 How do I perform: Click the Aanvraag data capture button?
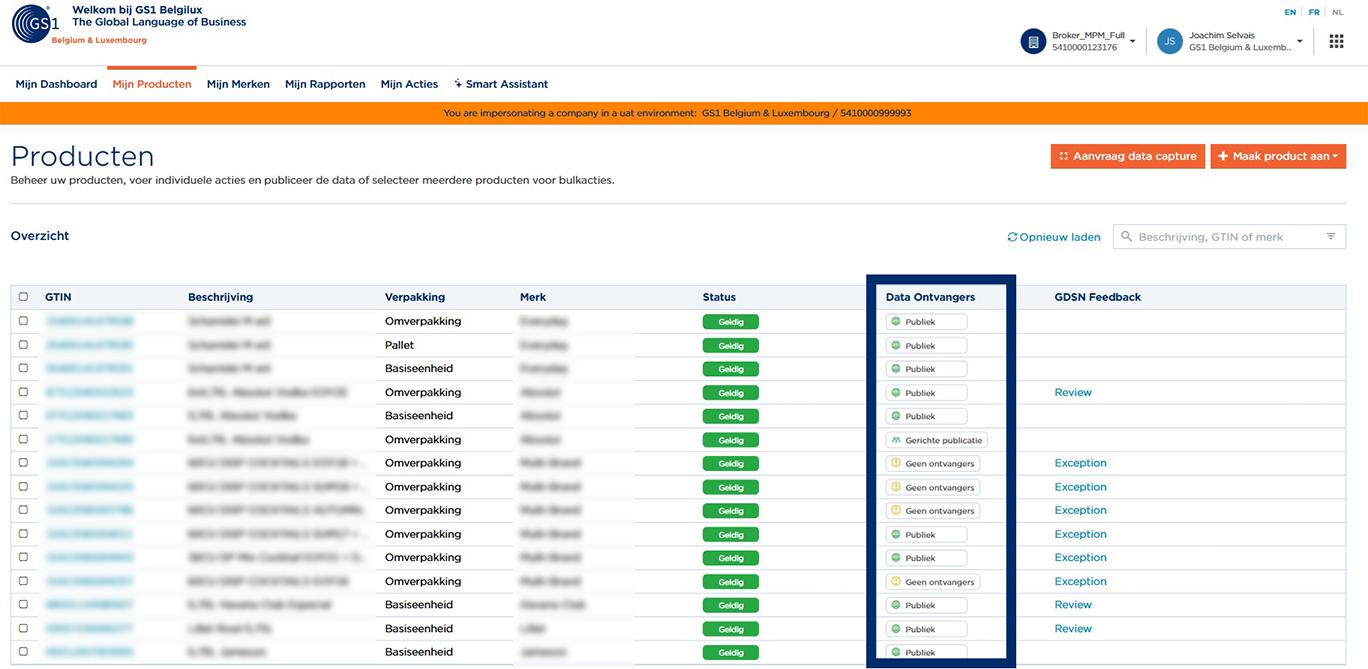[1128, 156]
